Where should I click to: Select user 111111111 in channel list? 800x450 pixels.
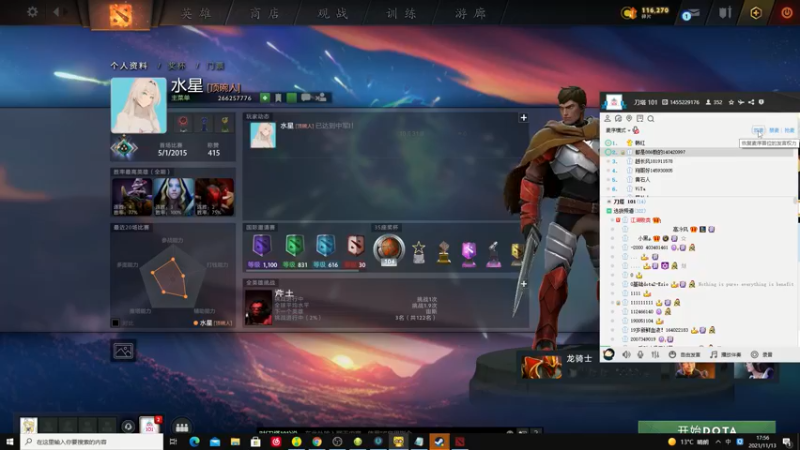(642, 303)
